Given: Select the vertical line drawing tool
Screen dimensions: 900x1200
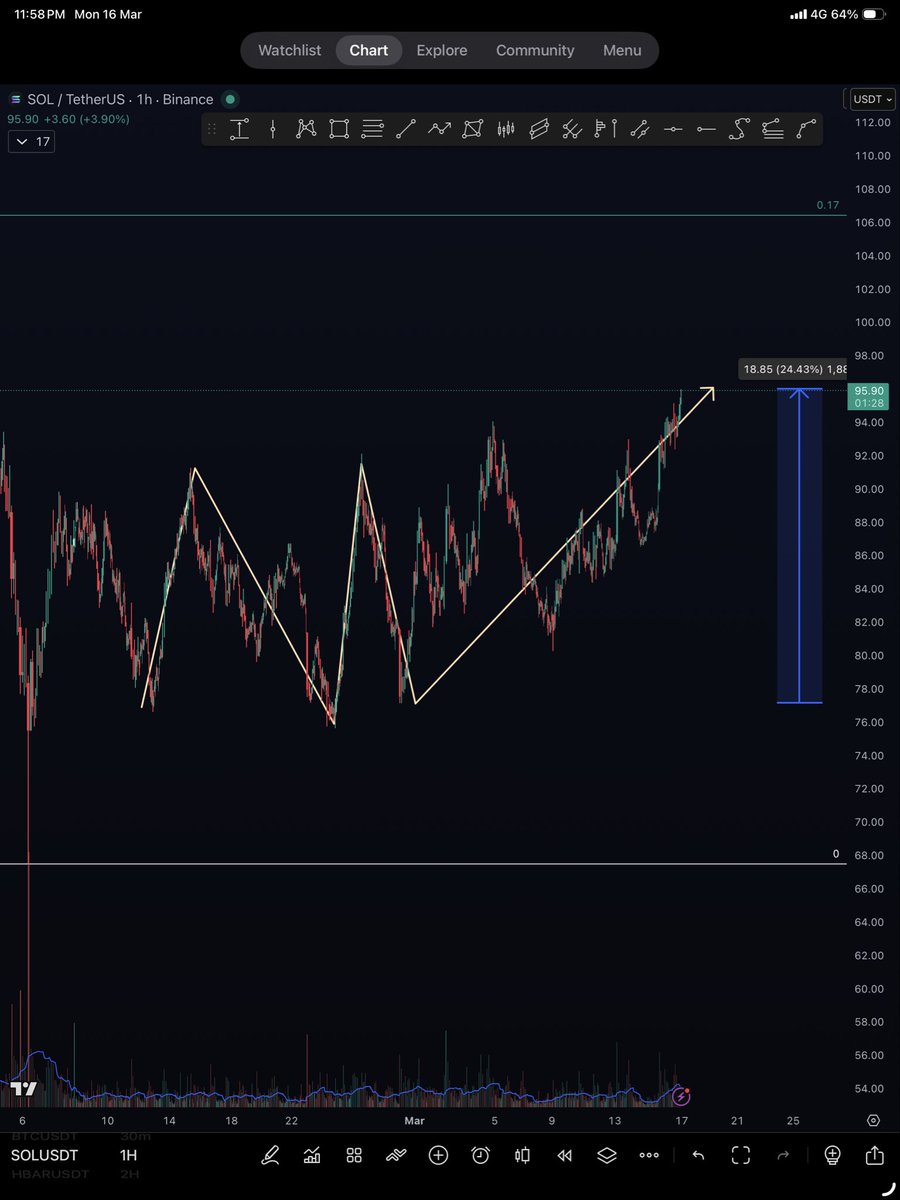Looking at the screenshot, I should [273, 128].
